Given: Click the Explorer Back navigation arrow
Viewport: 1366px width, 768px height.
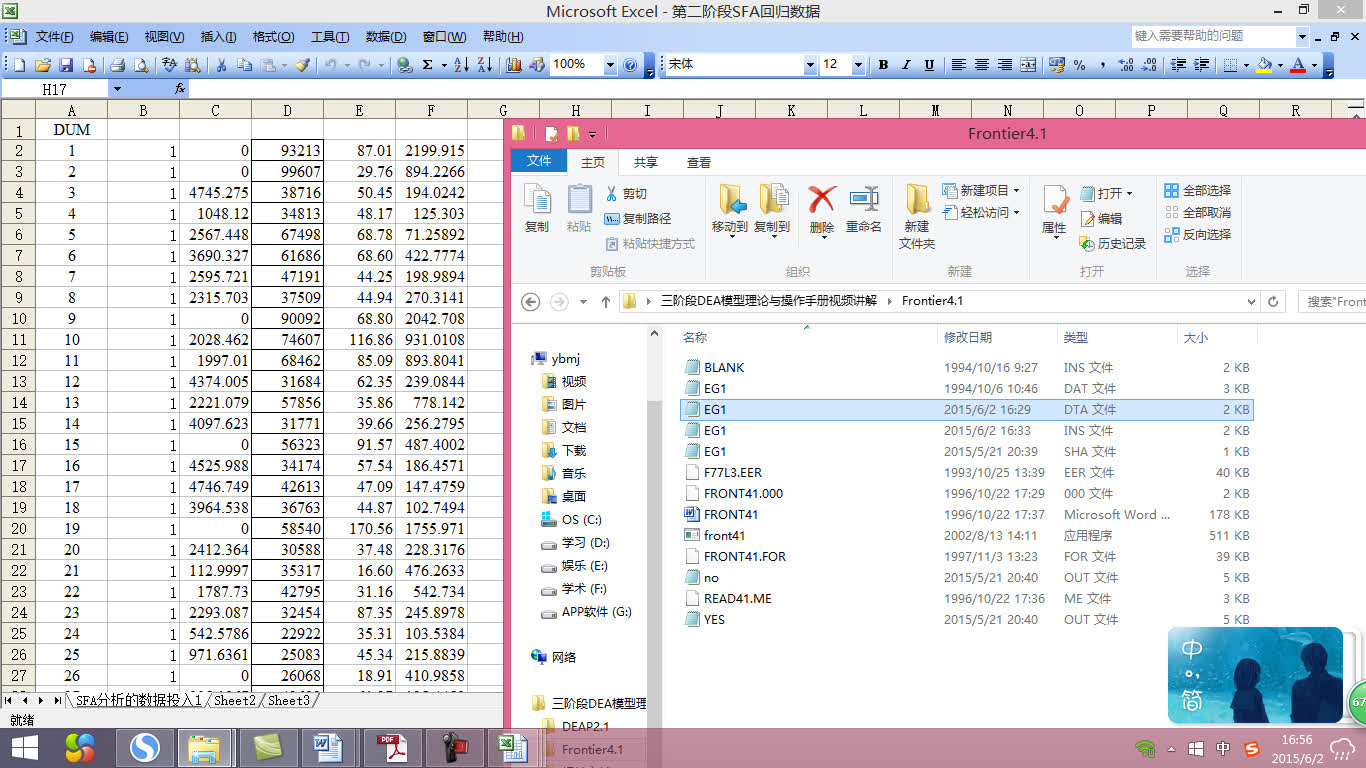Looking at the screenshot, I should 531,301.
